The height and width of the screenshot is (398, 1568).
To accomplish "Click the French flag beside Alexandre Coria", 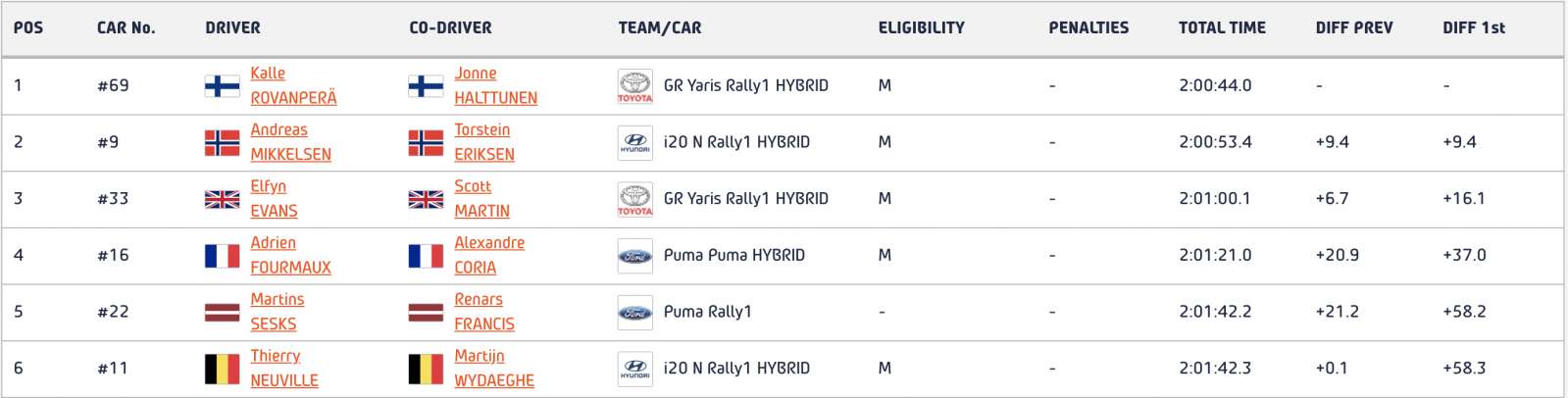I will (426, 256).
